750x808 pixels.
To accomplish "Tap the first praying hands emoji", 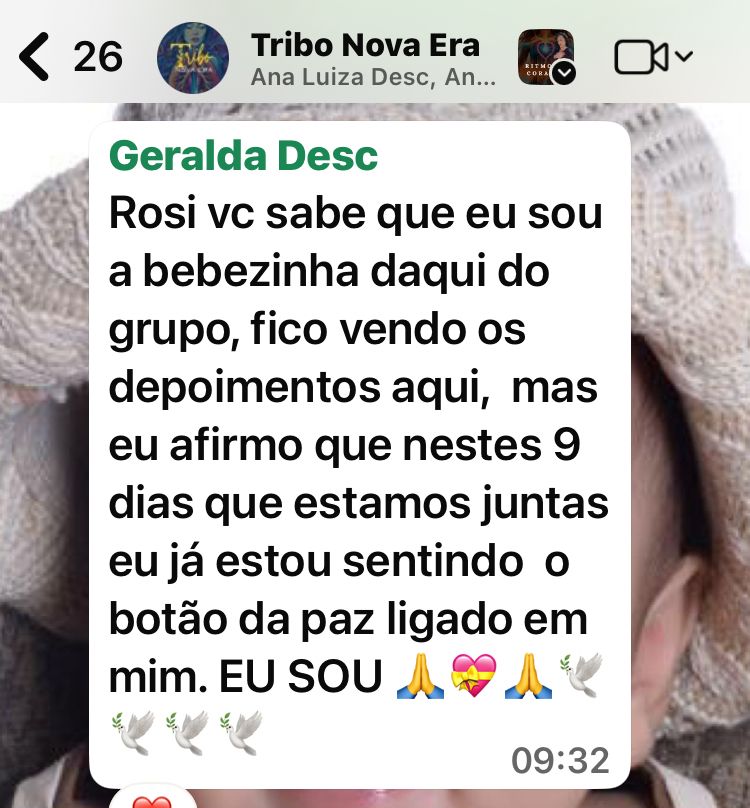I will (x=420, y=676).
